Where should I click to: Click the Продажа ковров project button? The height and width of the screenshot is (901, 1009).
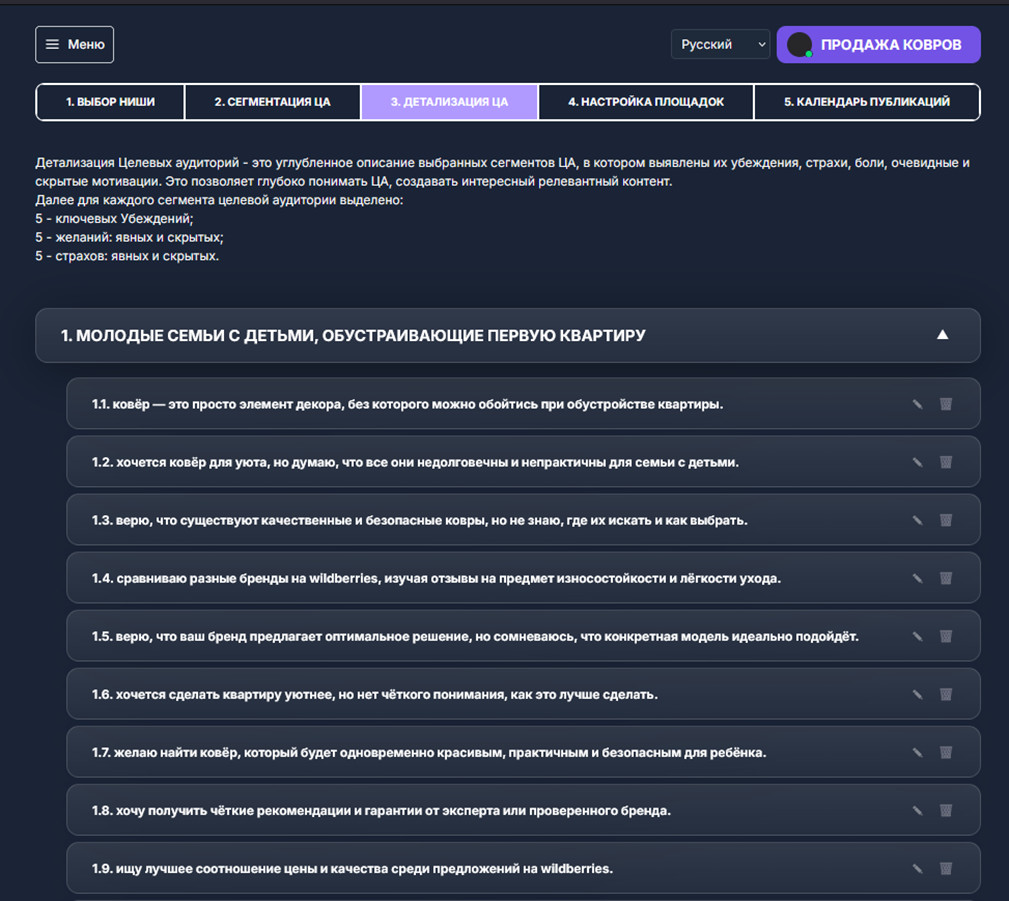pyautogui.click(x=878, y=45)
